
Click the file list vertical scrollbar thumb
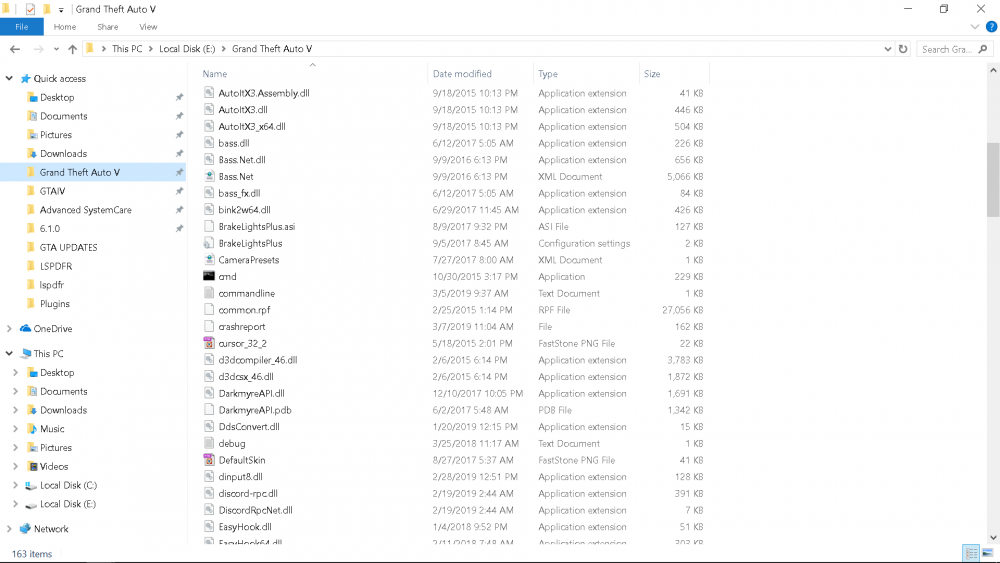click(x=993, y=179)
